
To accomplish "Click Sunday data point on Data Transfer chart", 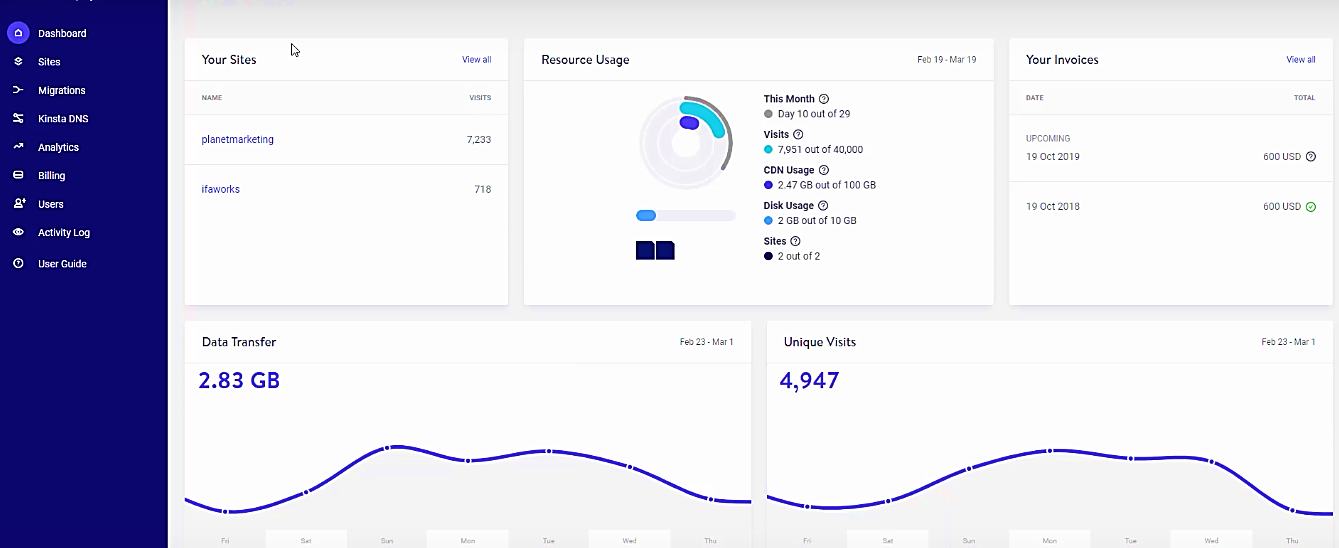I will (387, 447).
